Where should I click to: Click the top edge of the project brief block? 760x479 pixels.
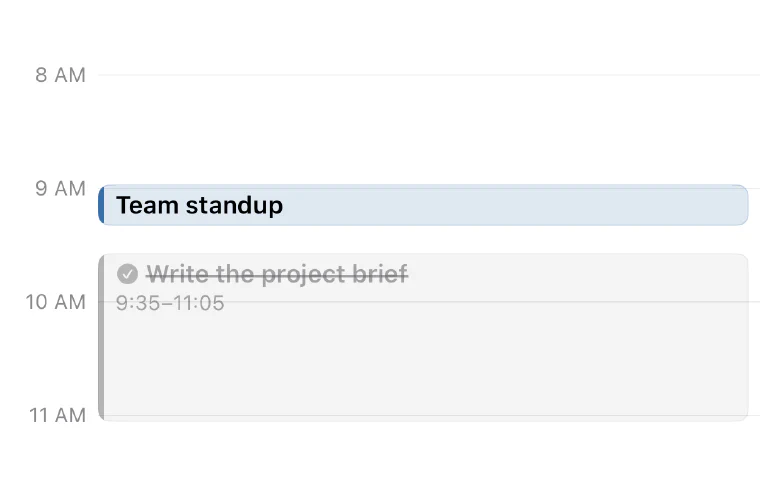(x=423, y=255)
